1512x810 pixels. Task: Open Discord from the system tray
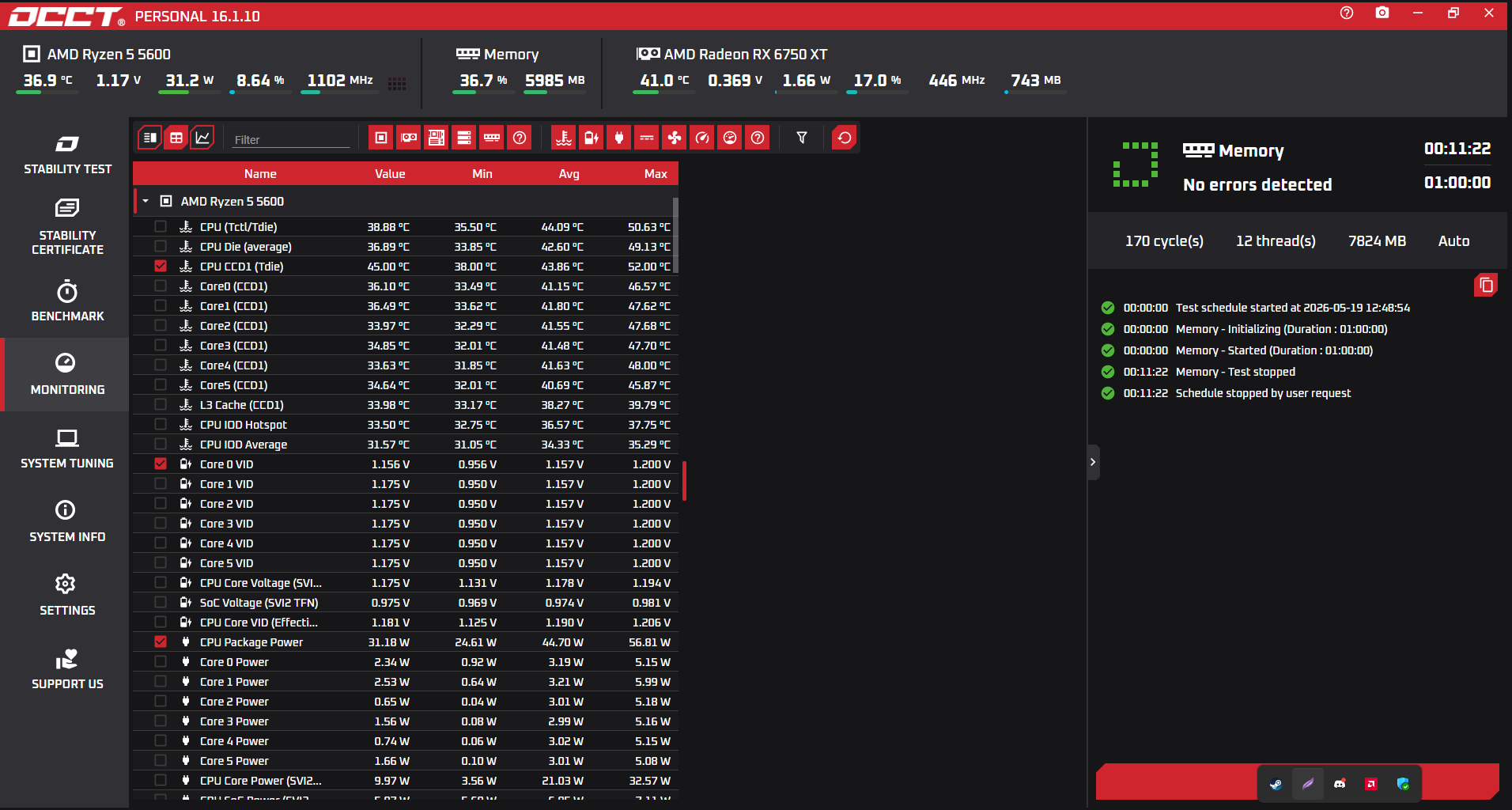pos(1340,784)
